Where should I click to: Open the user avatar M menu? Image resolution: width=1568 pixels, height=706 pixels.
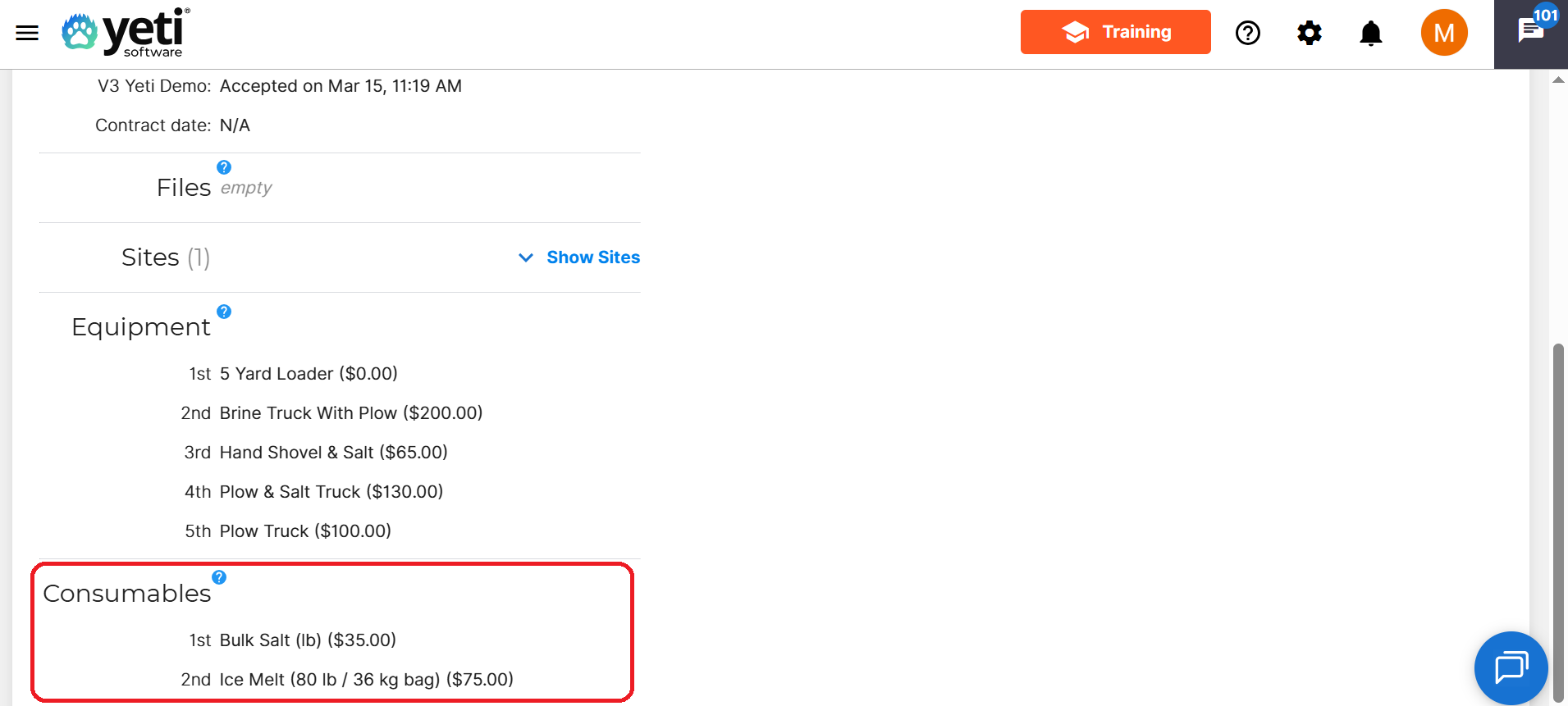coord(1444,33)
